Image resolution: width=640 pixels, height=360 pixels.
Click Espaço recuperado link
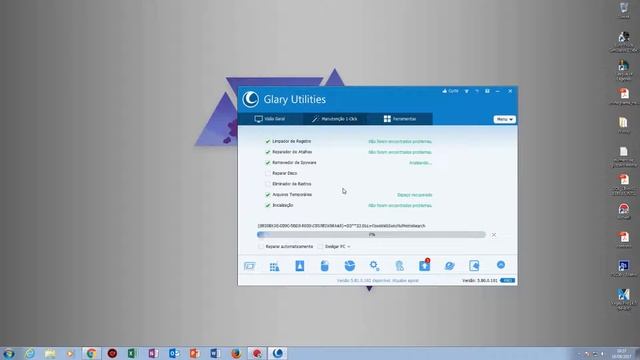pyautogui.click(x=414, y=195)
